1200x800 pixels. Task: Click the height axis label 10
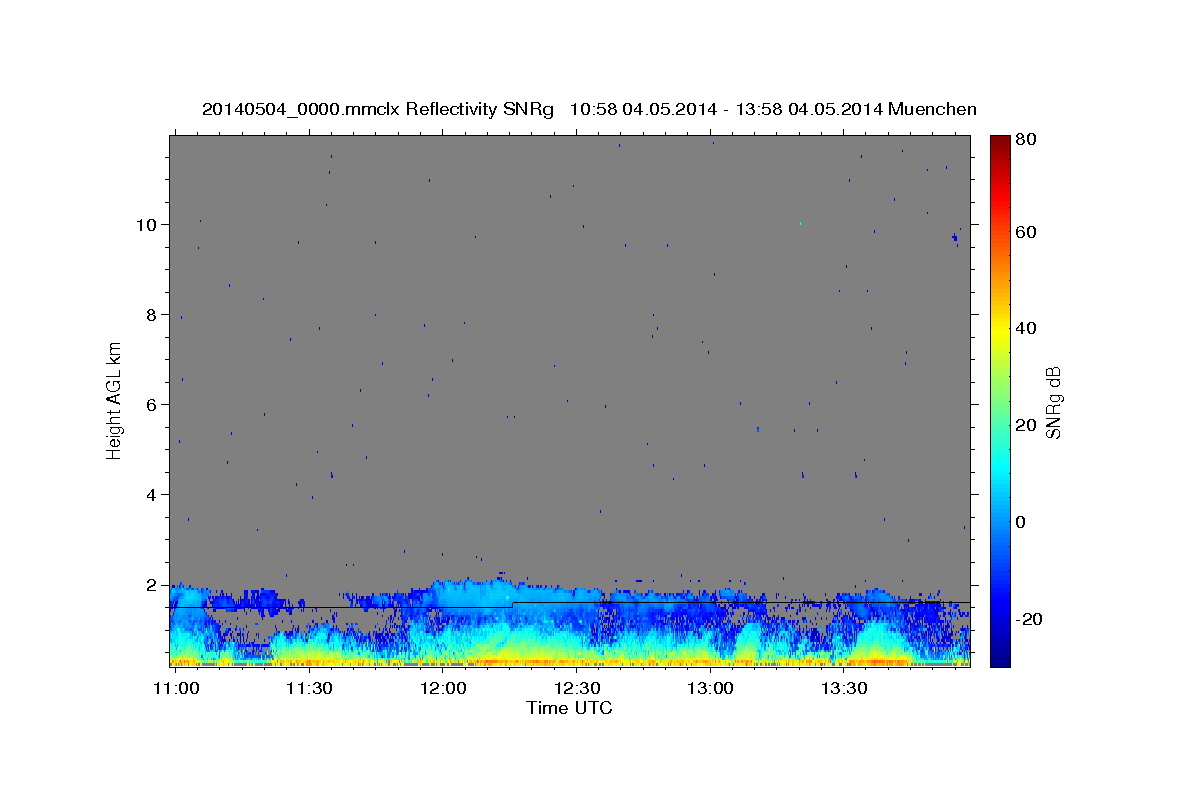[x=148, y=224]
